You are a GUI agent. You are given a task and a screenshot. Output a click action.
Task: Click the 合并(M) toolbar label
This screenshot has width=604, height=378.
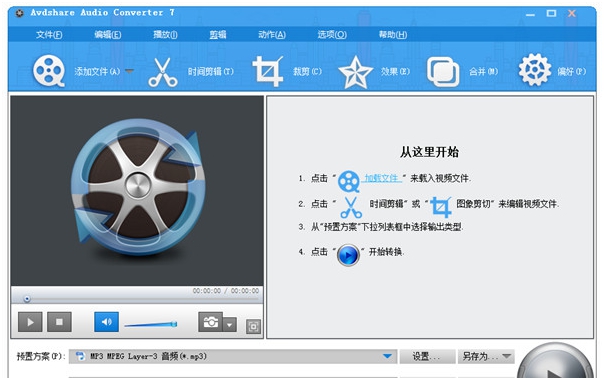pyautogui.click(x=483, y=71)
